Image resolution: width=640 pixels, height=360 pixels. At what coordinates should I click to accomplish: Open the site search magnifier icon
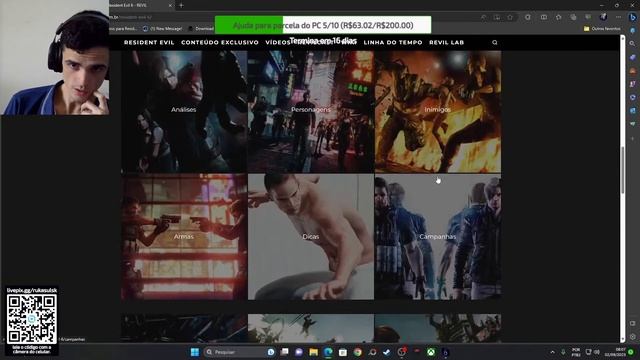(495, 42)
